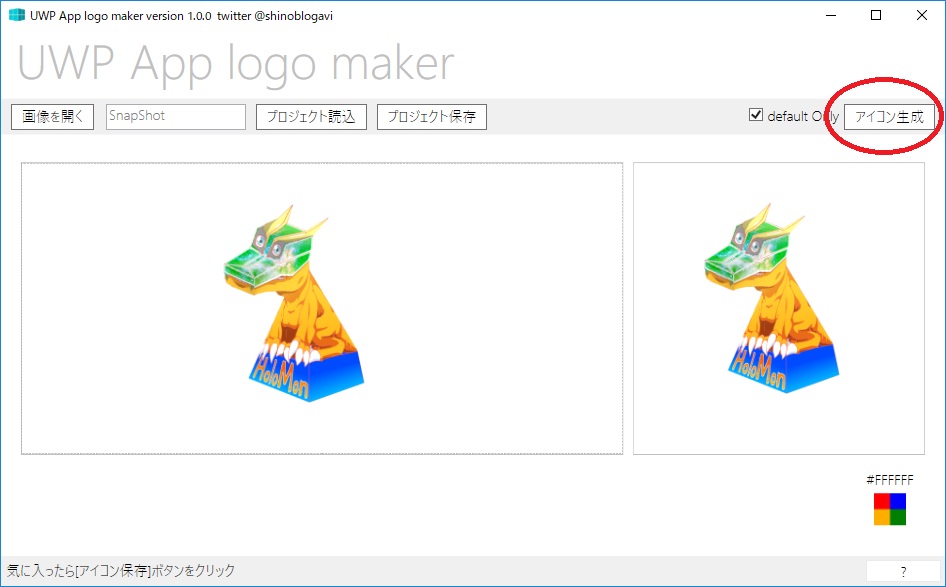Viewport: 946px width, 587px height.
Task: Click the UWP App logo maker heading
Action: [x=236, y=64]
